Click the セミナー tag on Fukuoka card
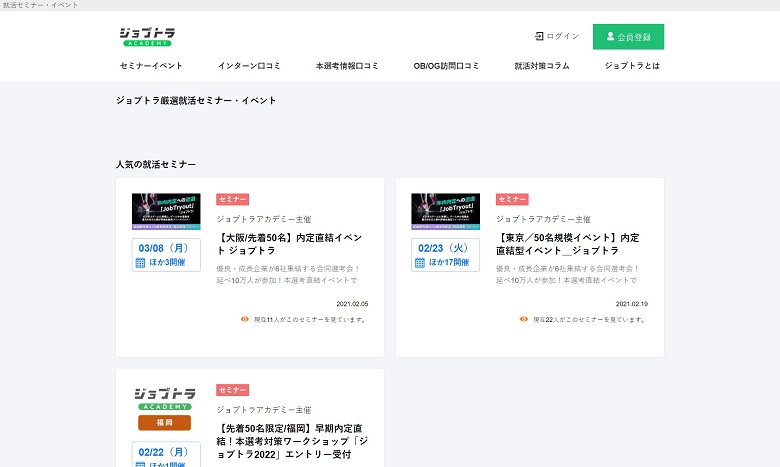The width and height of the screenshot is (780, 467). 232,390
